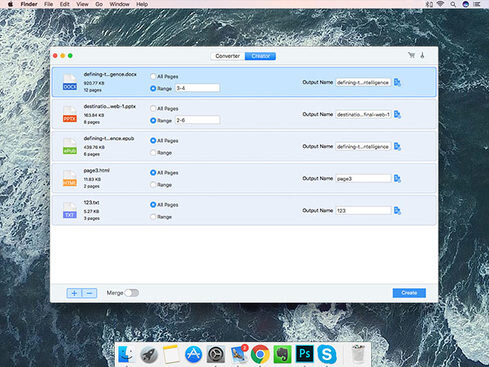This screenshot has height=367, width=489.
Task: Click the pptx range field showing 2-6
Action: pos(197,120)
